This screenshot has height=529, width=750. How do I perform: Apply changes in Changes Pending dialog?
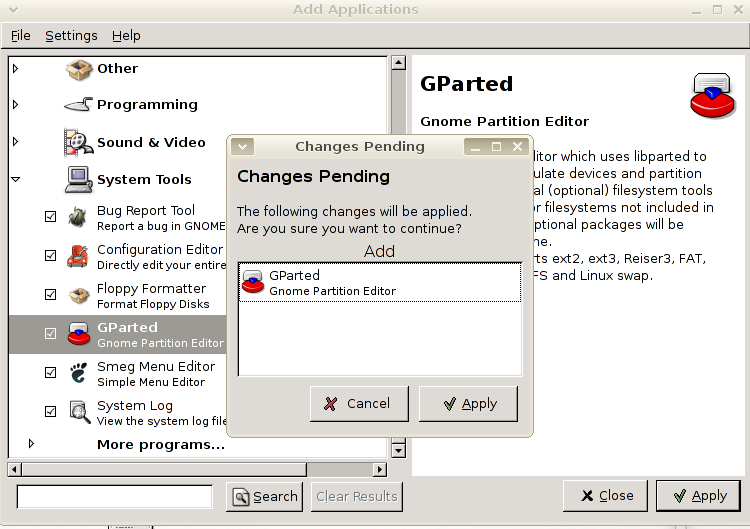tap(468, 404)
